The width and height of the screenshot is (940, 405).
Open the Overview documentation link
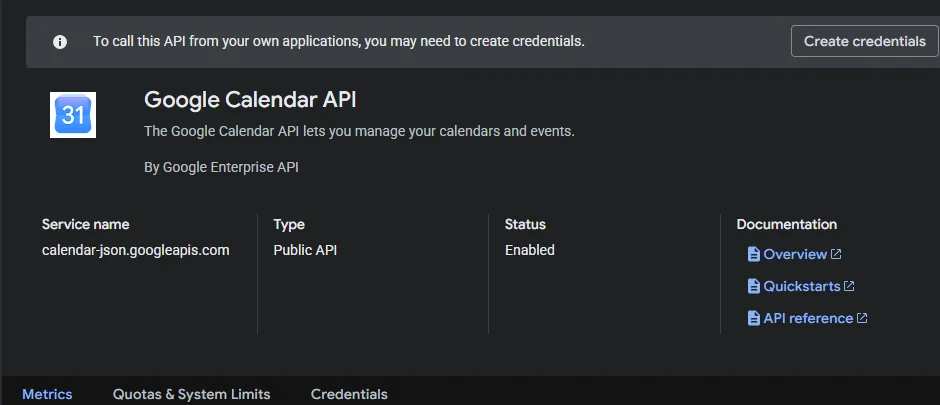[x=795, y=254]
